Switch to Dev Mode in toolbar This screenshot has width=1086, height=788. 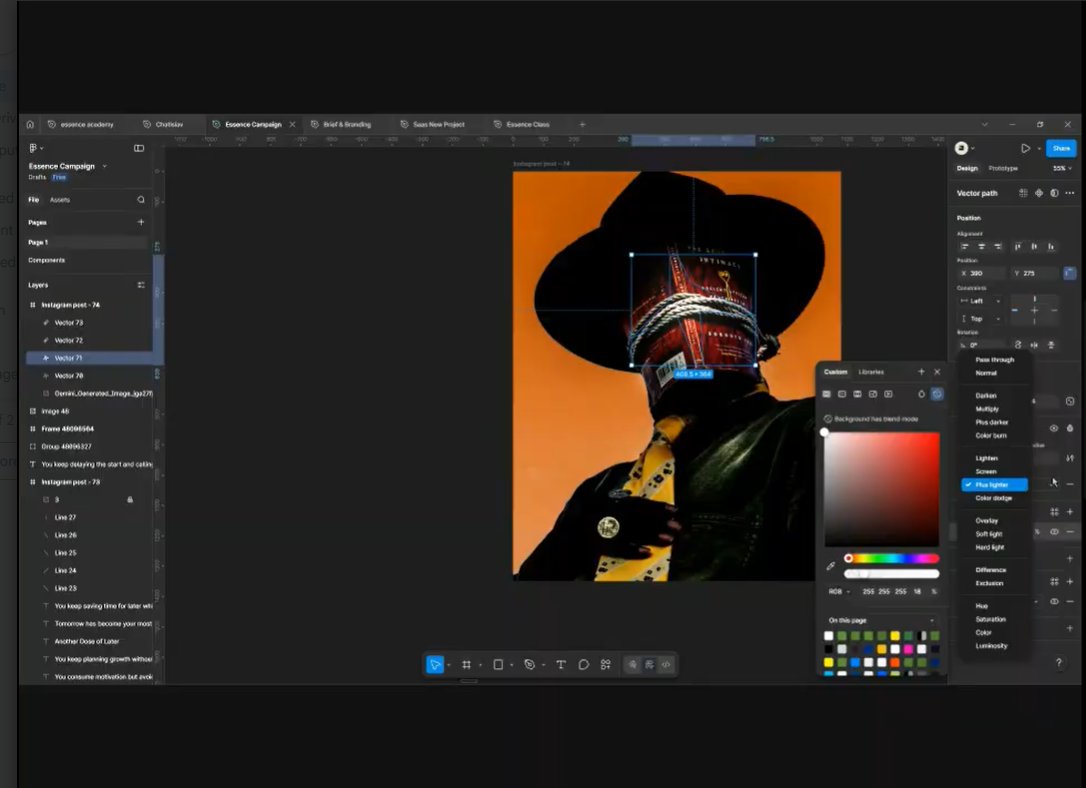pyautogui.click(x=666, y=665)
